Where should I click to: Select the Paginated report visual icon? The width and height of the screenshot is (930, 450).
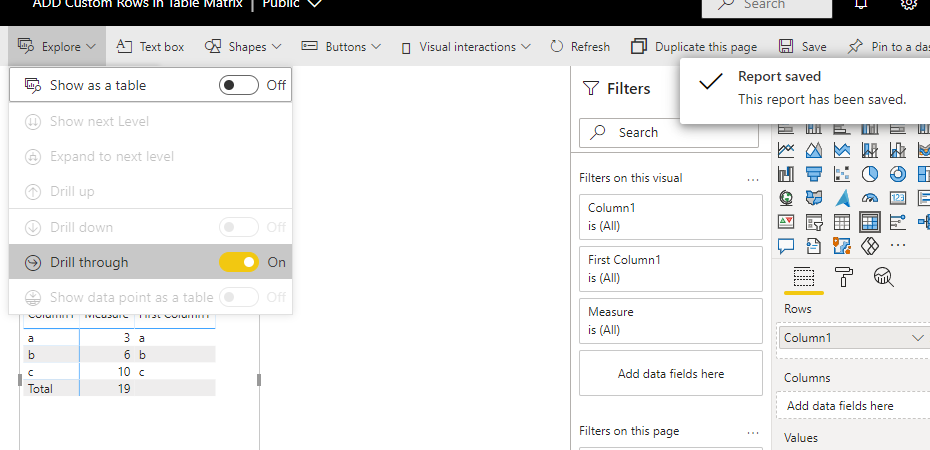click(x=814, y=245)
